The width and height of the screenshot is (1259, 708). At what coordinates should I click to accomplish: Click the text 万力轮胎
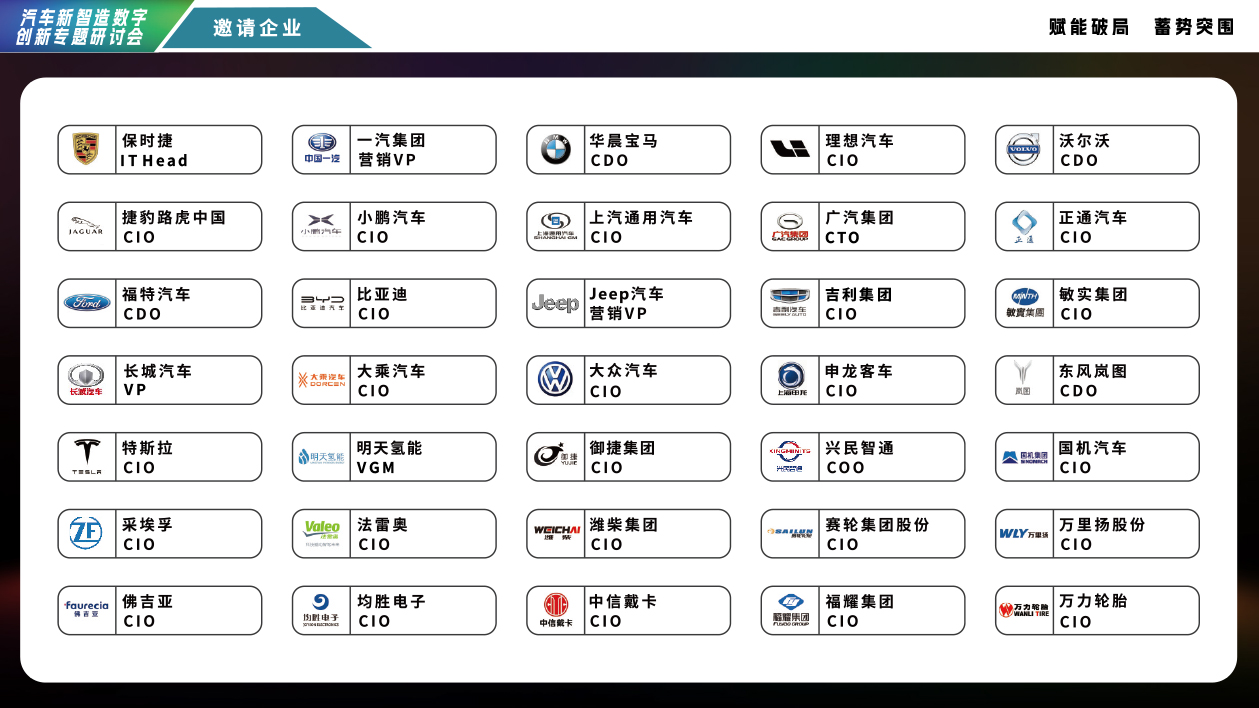point(1093,601)
